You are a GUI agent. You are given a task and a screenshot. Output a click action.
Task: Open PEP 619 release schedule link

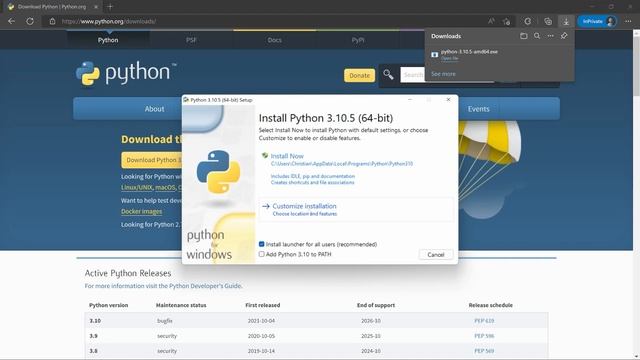pos(484,320)
